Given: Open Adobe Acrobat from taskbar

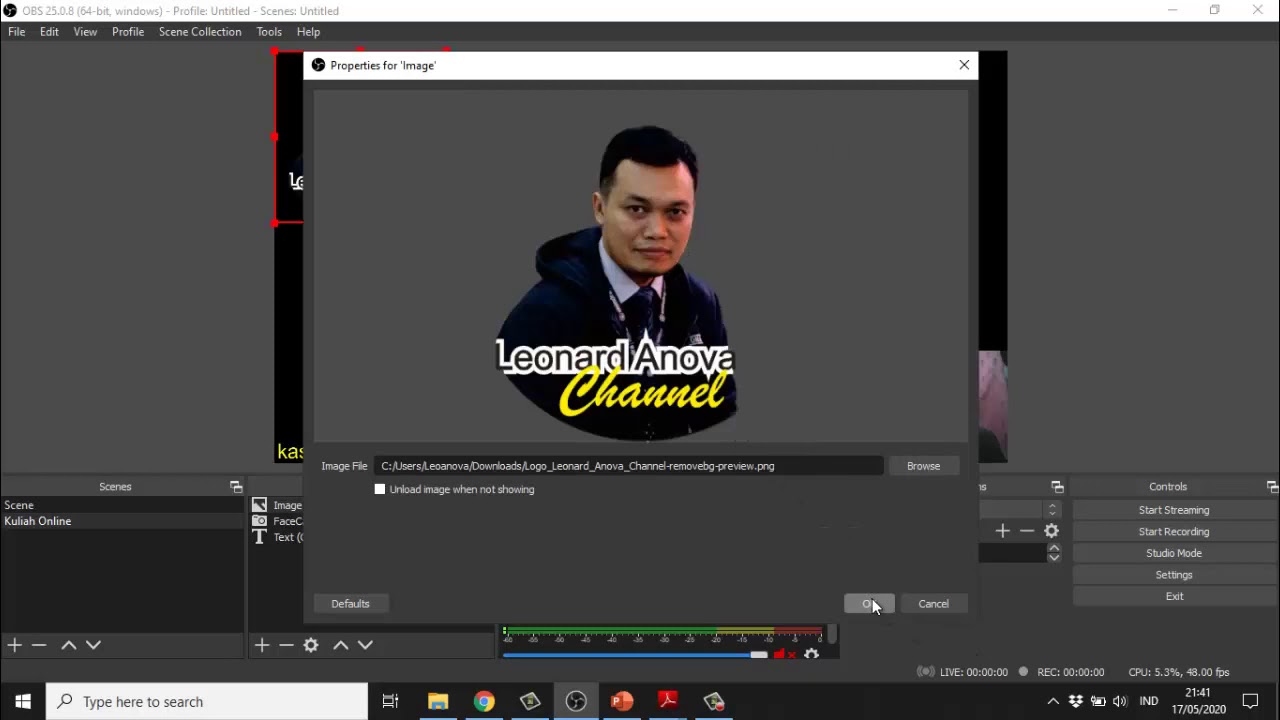Looking at the screenshot, I should (x=668, y=701).
